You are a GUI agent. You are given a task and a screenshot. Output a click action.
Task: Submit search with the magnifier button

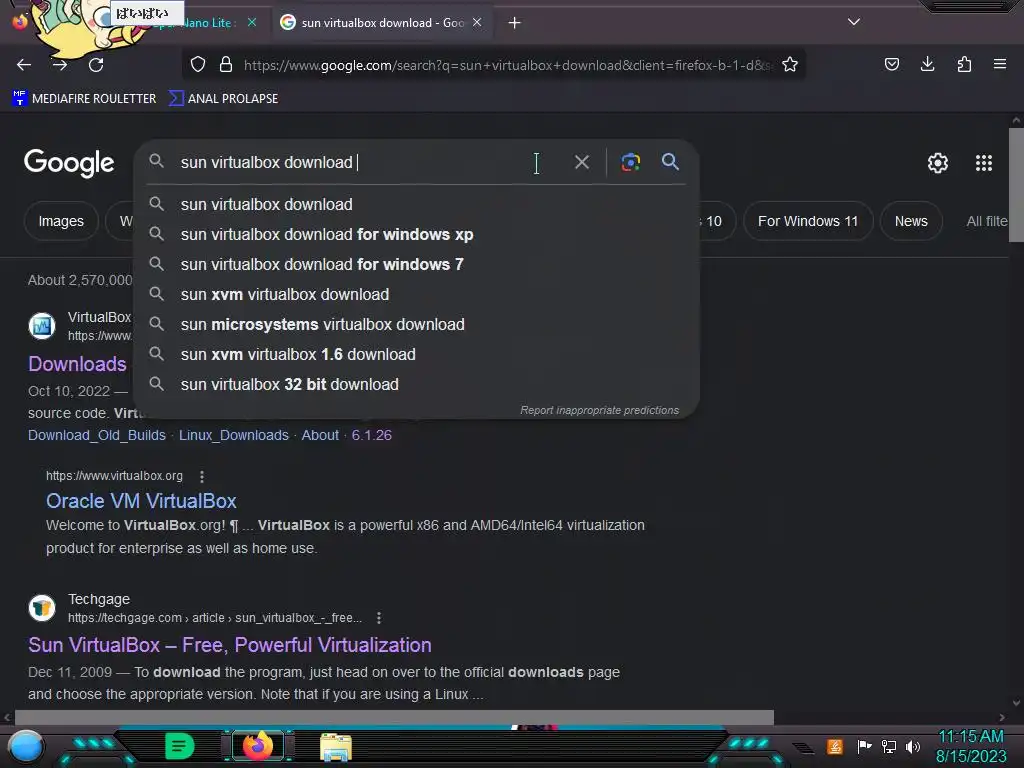[x=670, y=161]
